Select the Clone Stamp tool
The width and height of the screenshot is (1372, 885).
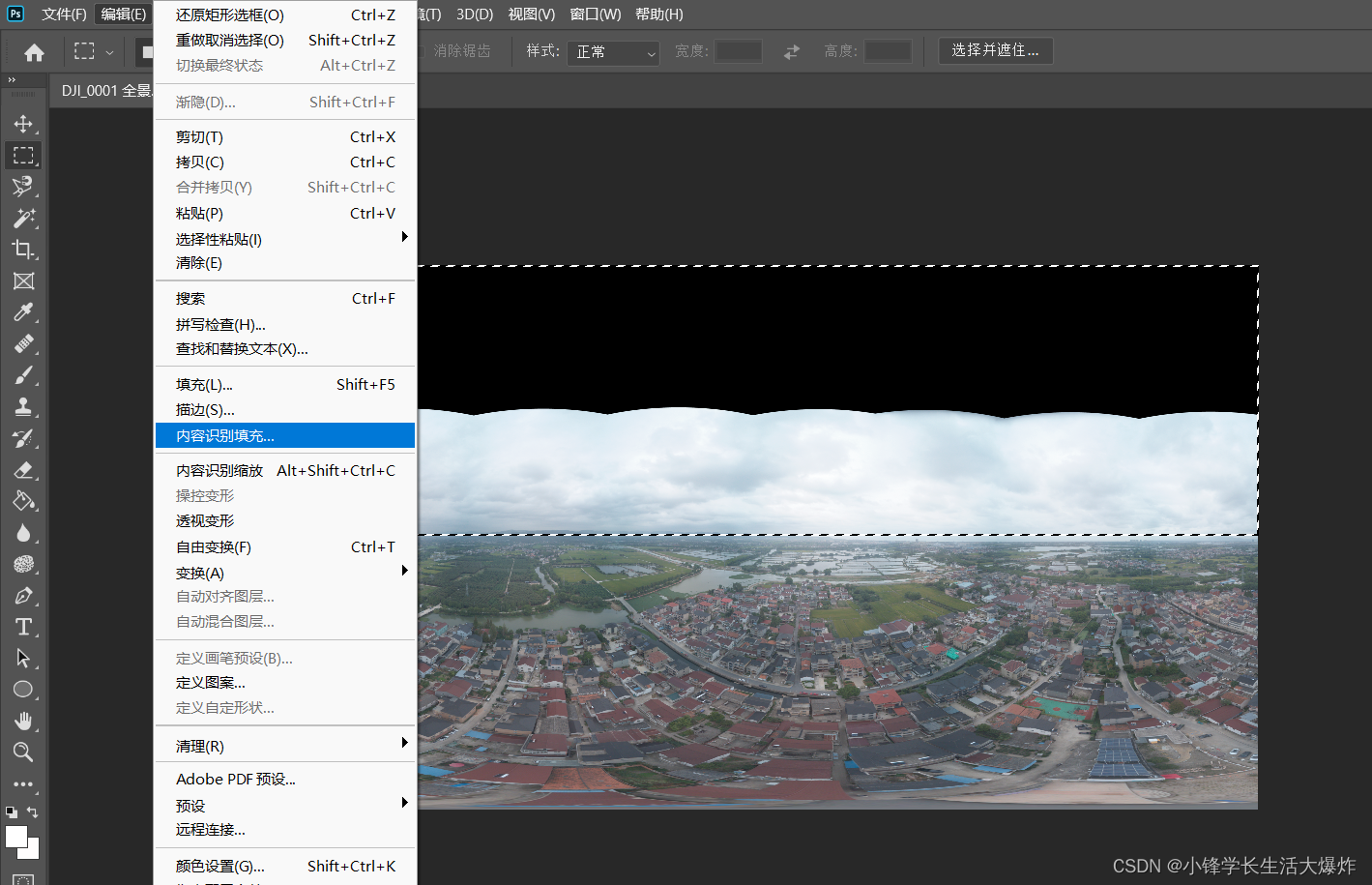point(23,407)
